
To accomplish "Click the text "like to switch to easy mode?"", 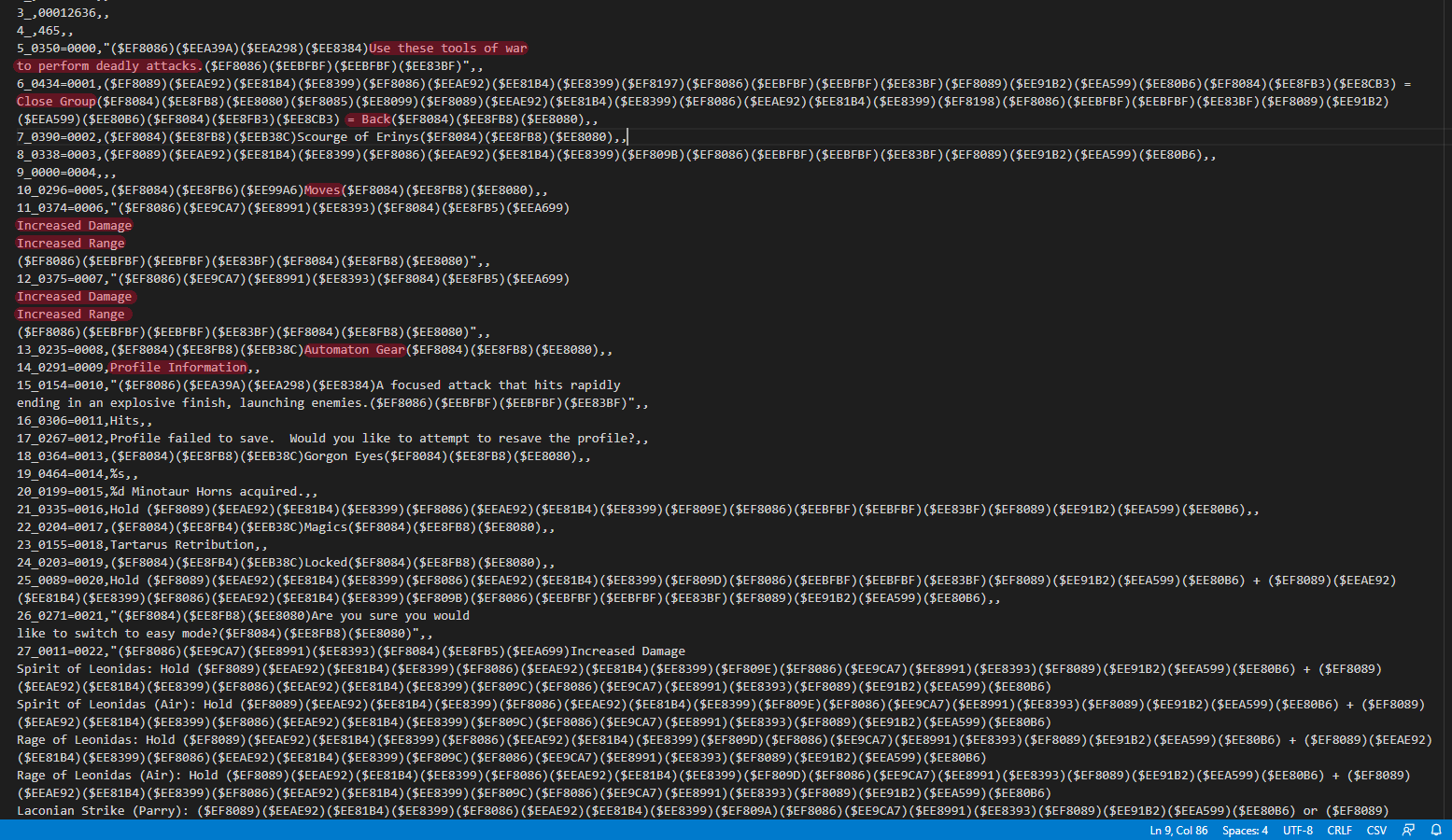I will coord(118,634).
